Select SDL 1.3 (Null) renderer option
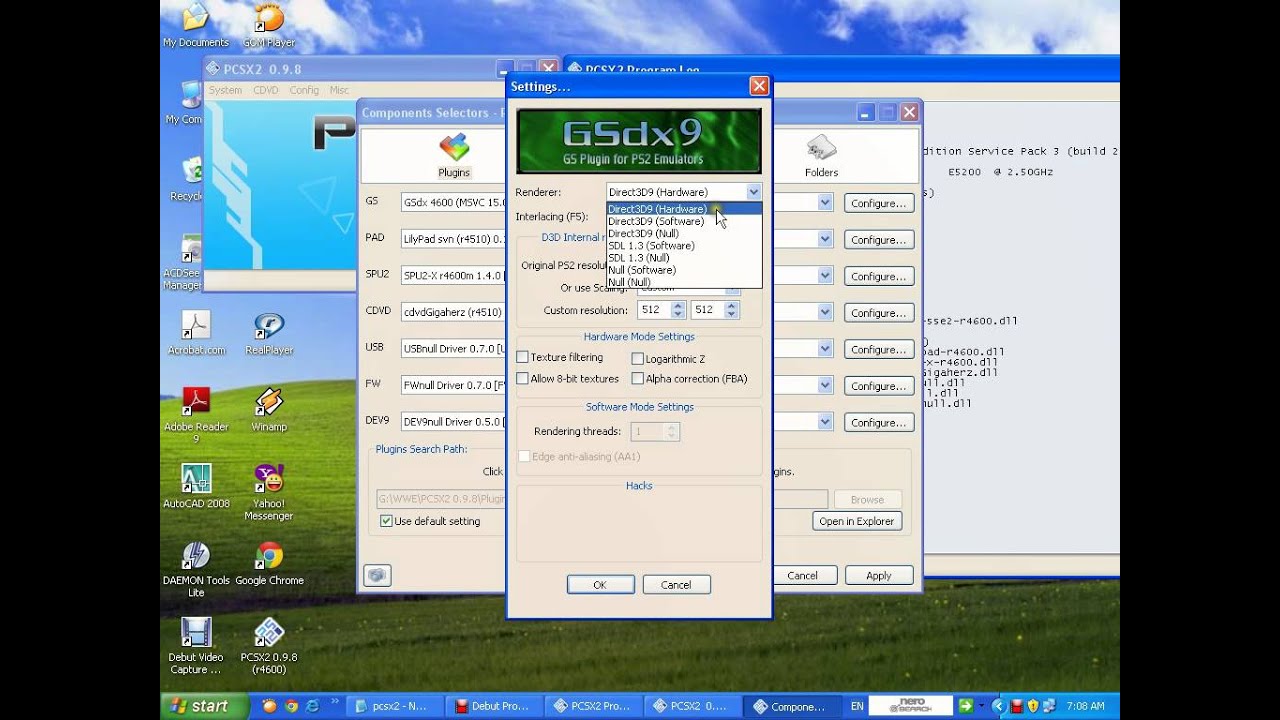This screenshot has width=1280, height=720. (x=684, y=257)
